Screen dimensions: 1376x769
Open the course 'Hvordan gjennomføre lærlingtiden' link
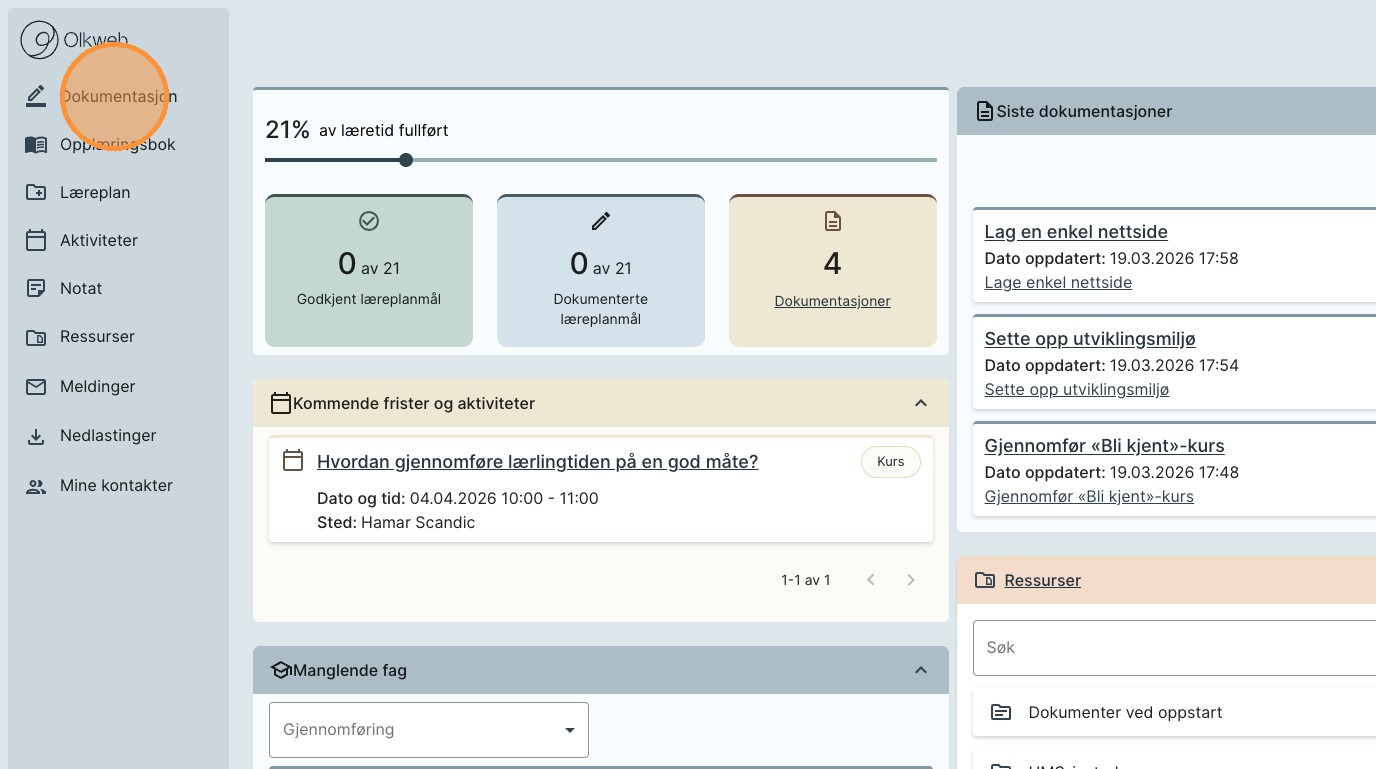pyautogui.click(x=537, y=462)
